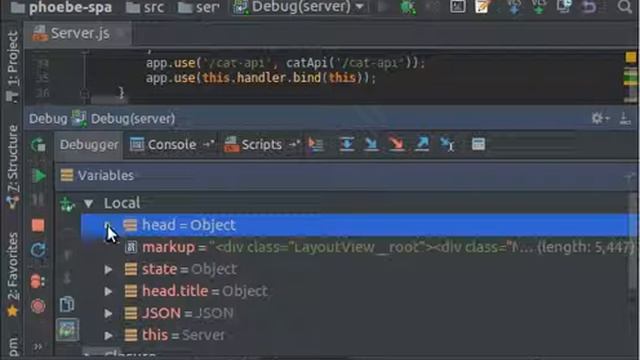Hide the Debug tool window icon
Viewport: 640px width, 360px height.
click(x=625, y=118)
